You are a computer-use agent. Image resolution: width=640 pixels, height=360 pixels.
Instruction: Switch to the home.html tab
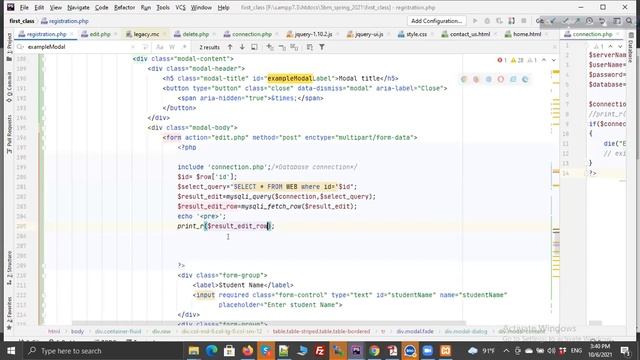tap(527, 34)
